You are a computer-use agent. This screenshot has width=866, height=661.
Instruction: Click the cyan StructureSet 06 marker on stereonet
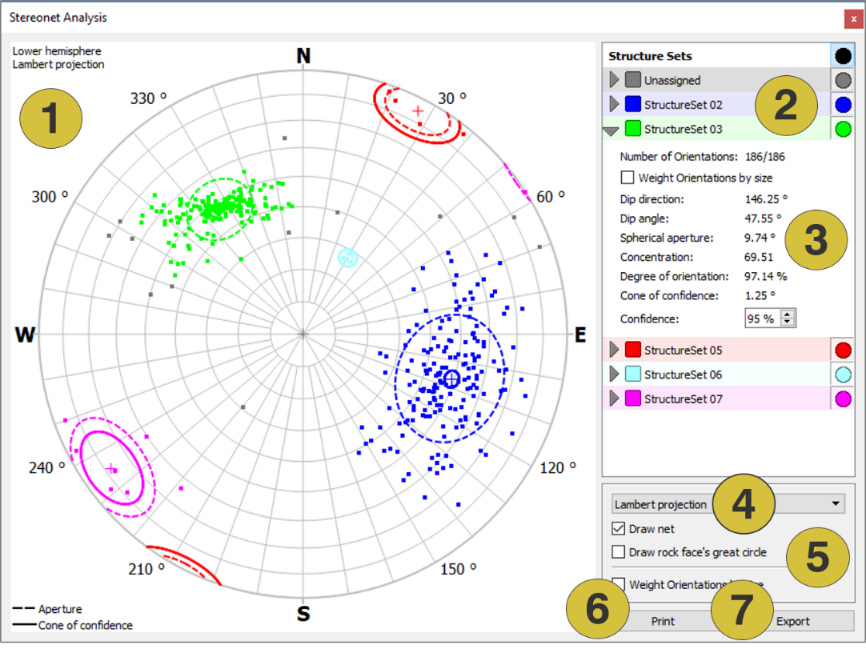pos(348,258)
